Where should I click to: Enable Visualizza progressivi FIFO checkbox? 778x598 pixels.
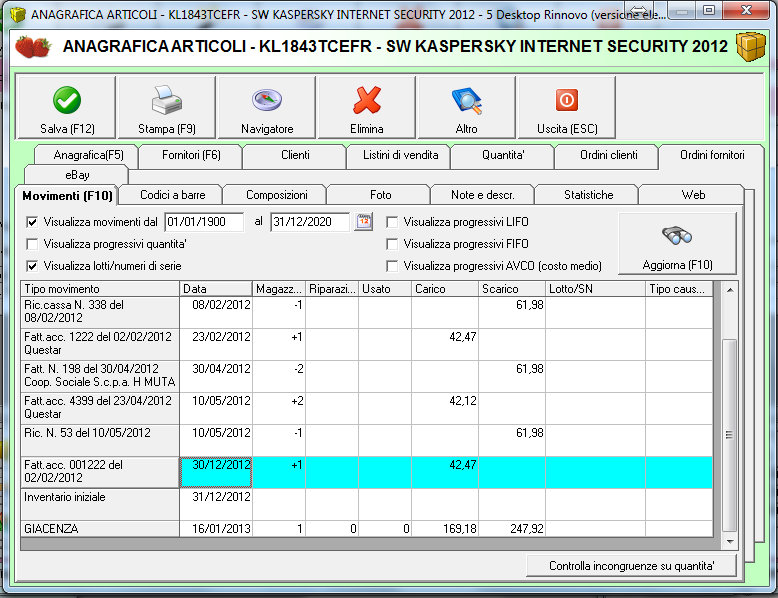tap(392, 244)
